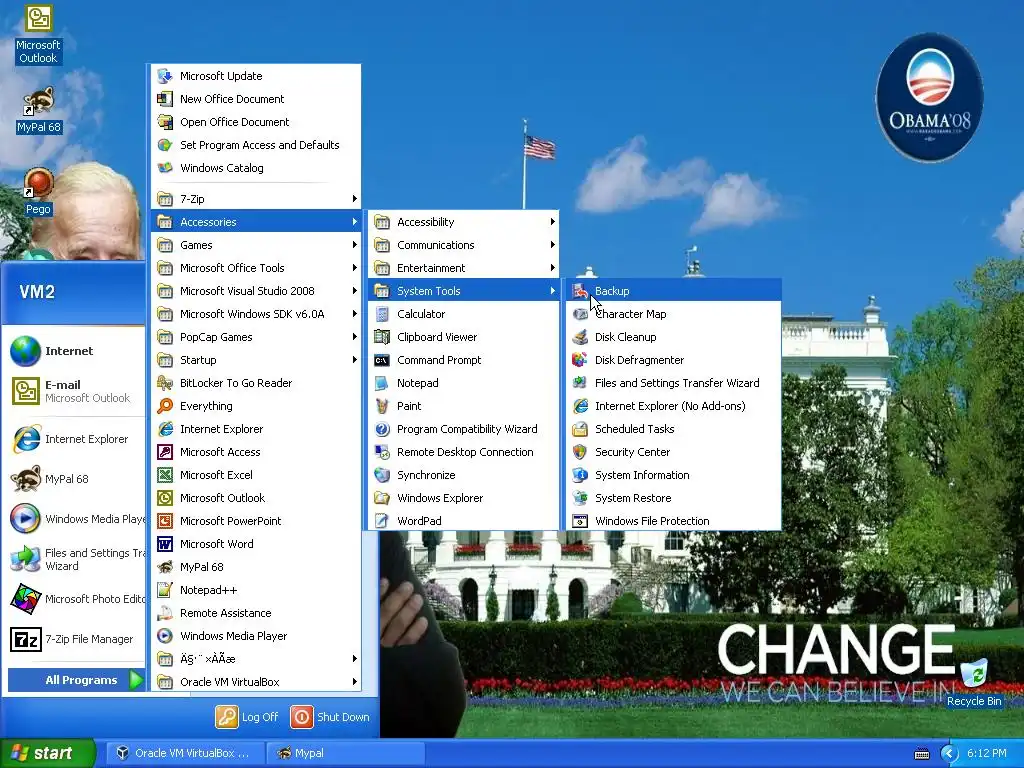The image size is (1024, 768).
Task: Click Log Off button
Action: pos(247,717)
